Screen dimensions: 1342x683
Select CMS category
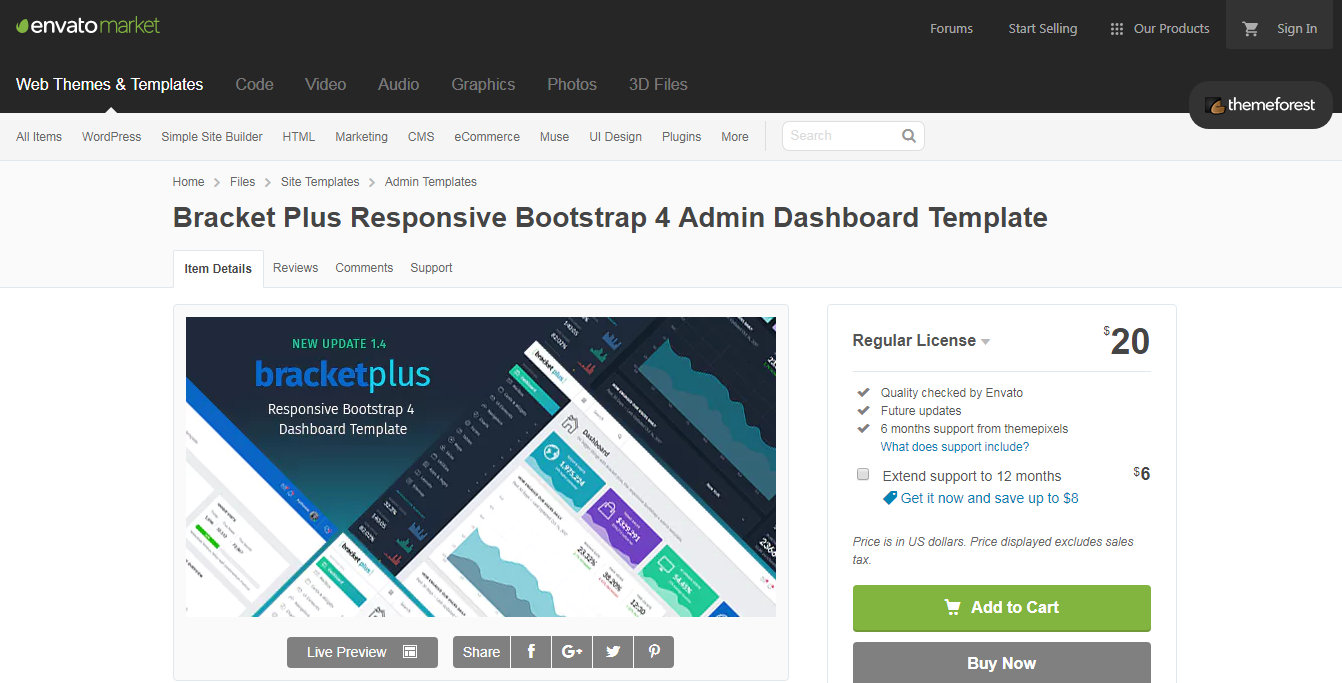click(x=421, y=137)
